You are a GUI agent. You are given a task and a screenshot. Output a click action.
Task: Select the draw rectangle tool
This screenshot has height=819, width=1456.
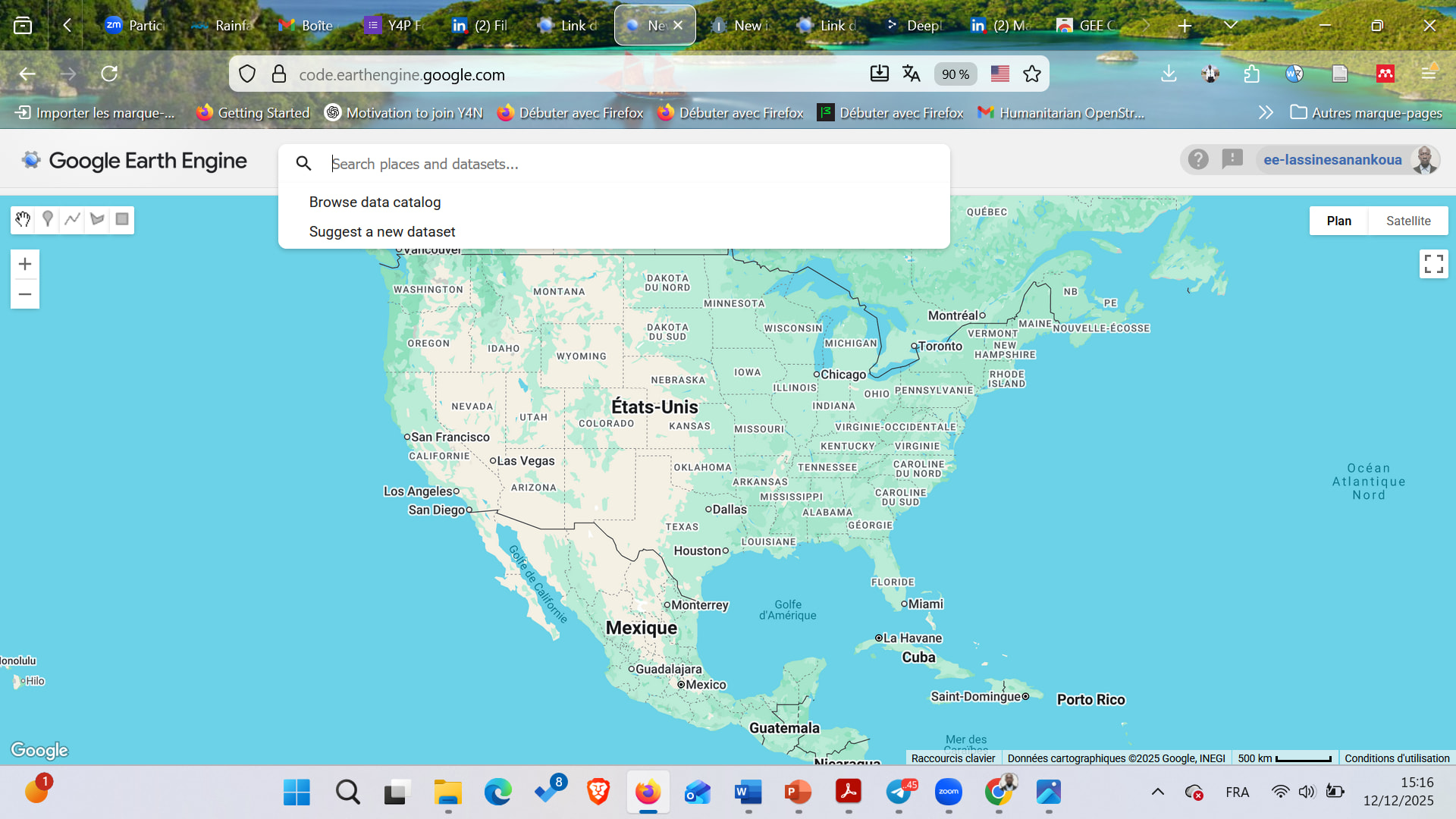pyautogui.click(x=122, y=220)
